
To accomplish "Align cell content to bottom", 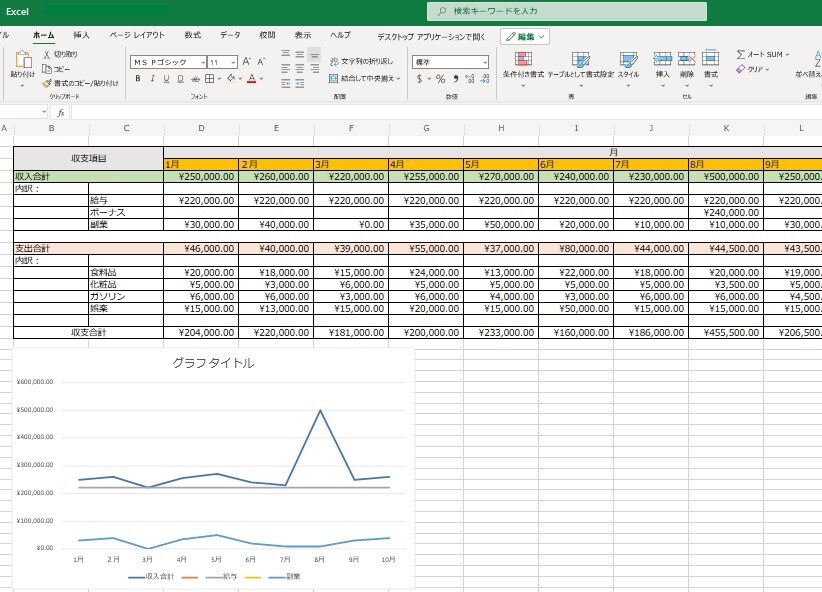I will click(x=314, y=54).
